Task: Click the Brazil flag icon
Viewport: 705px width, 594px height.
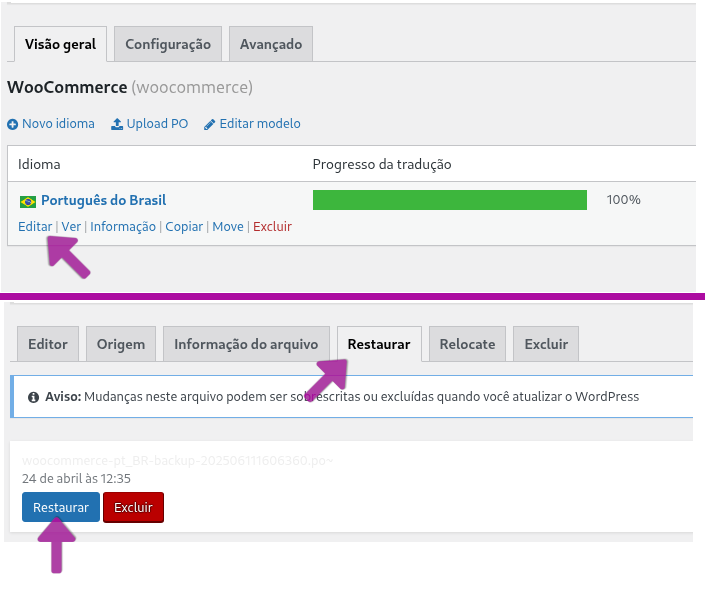Action: tap(28, 202)
